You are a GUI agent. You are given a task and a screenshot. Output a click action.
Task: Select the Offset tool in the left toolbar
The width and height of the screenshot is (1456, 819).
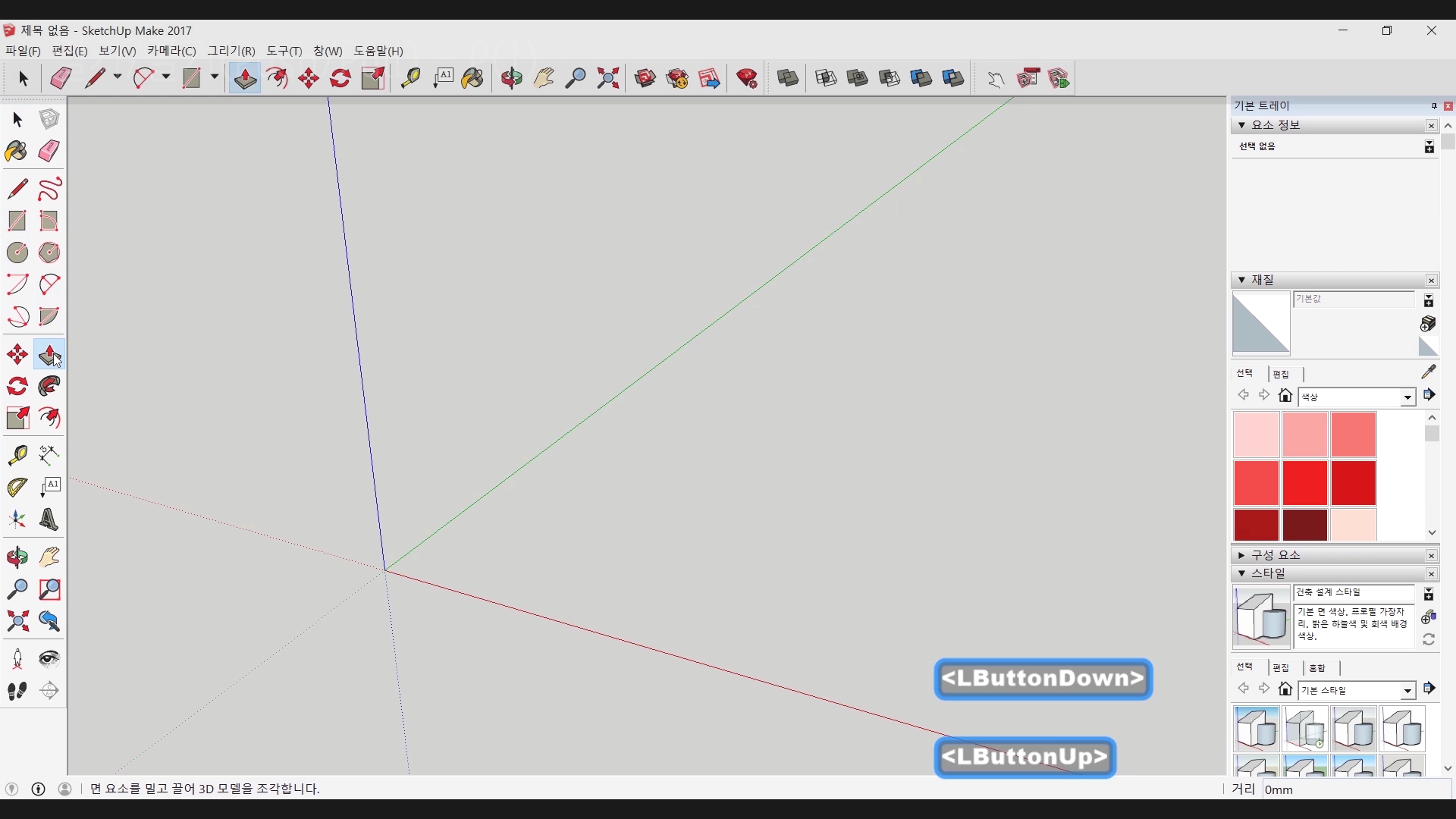[x=49, y=418]
